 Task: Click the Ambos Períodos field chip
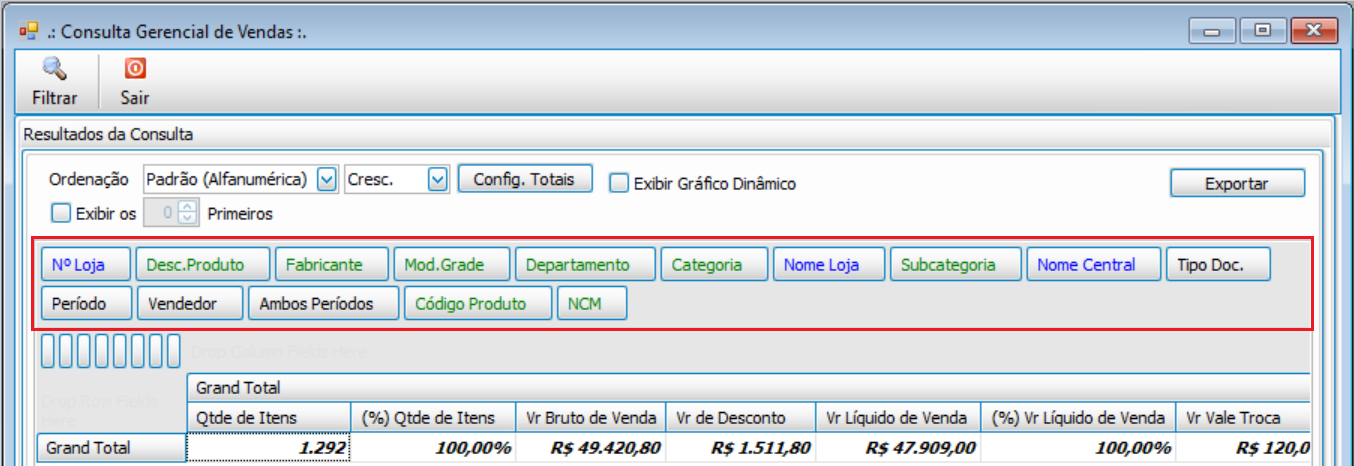pyautogui.click(x=323, y=303)
